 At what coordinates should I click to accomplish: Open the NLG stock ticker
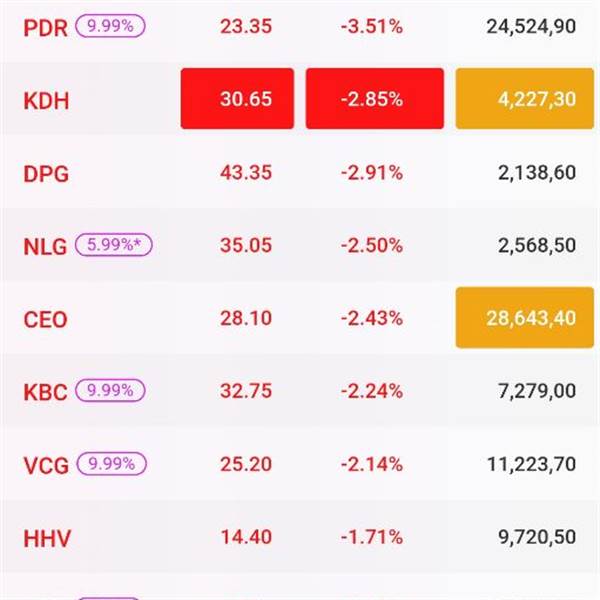pos(45,246)
